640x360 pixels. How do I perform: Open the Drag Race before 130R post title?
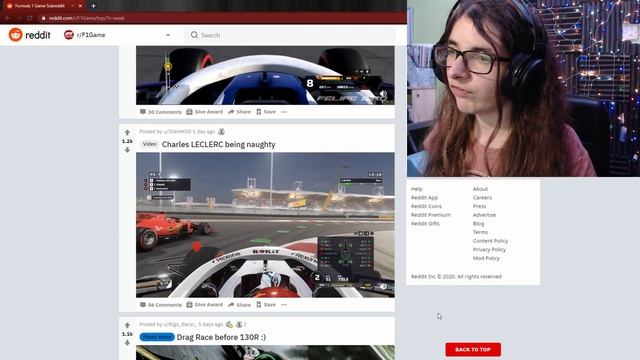coord(221,337)
